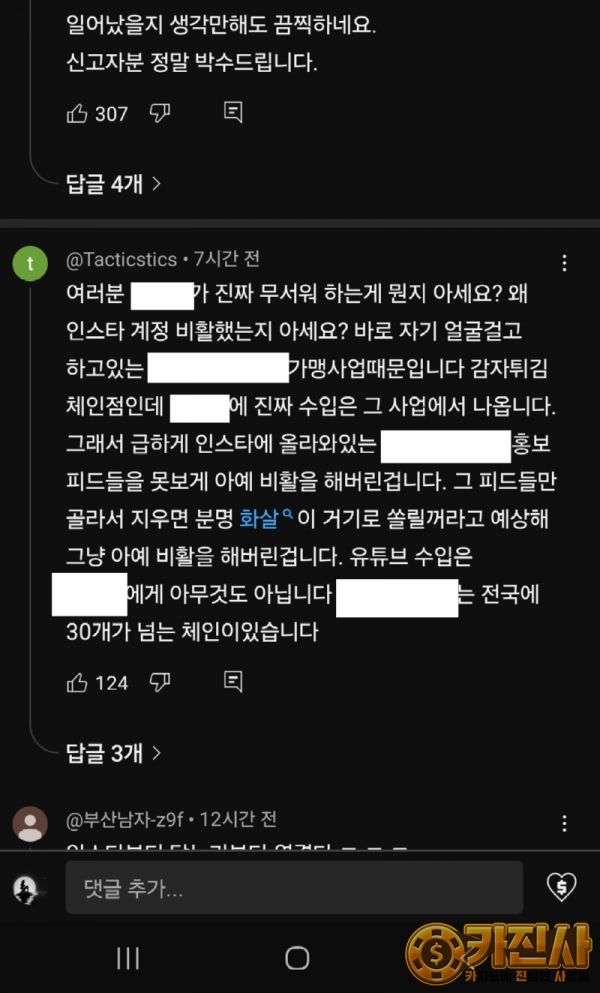Click the green t avatar of Tacticstics

[30, 263]
